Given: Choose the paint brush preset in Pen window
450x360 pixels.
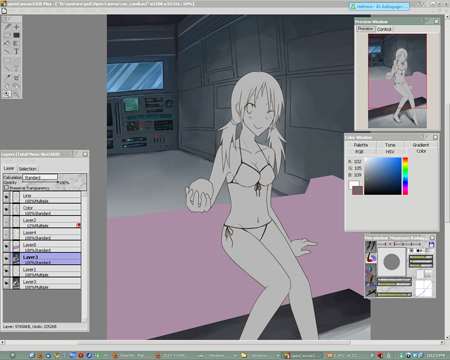Looking at the screenshot, I should tap(370, 258).
